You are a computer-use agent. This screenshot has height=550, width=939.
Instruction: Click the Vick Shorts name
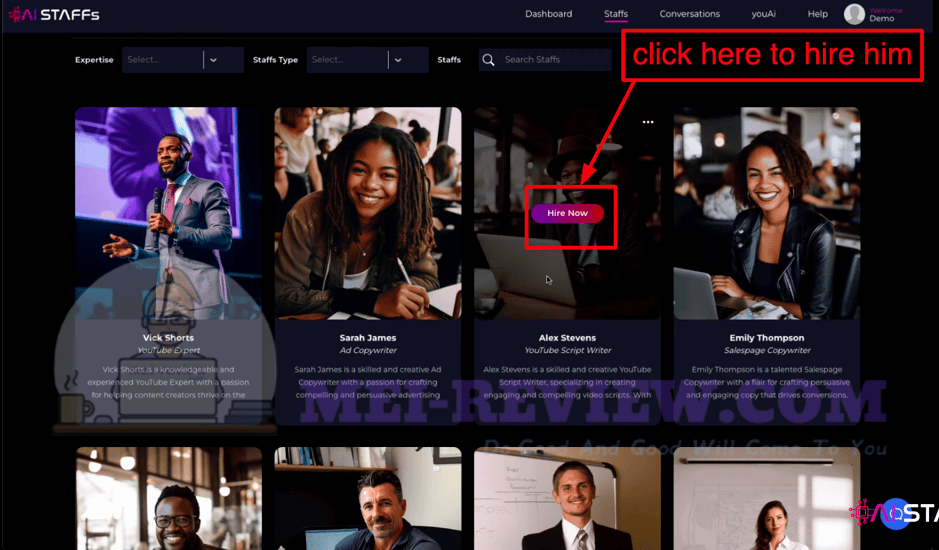tap(168, 338)
